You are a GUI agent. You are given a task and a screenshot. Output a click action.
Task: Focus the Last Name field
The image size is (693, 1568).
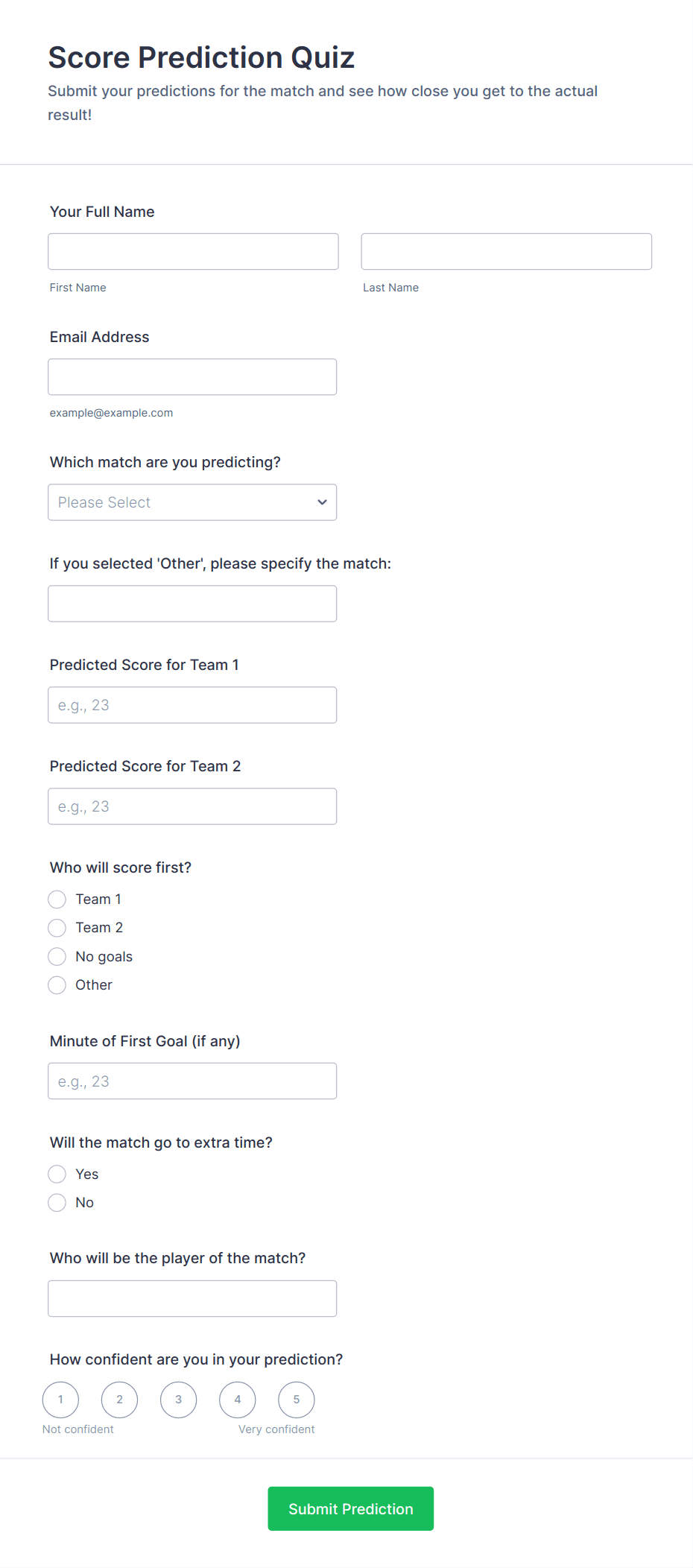[506, 251]
